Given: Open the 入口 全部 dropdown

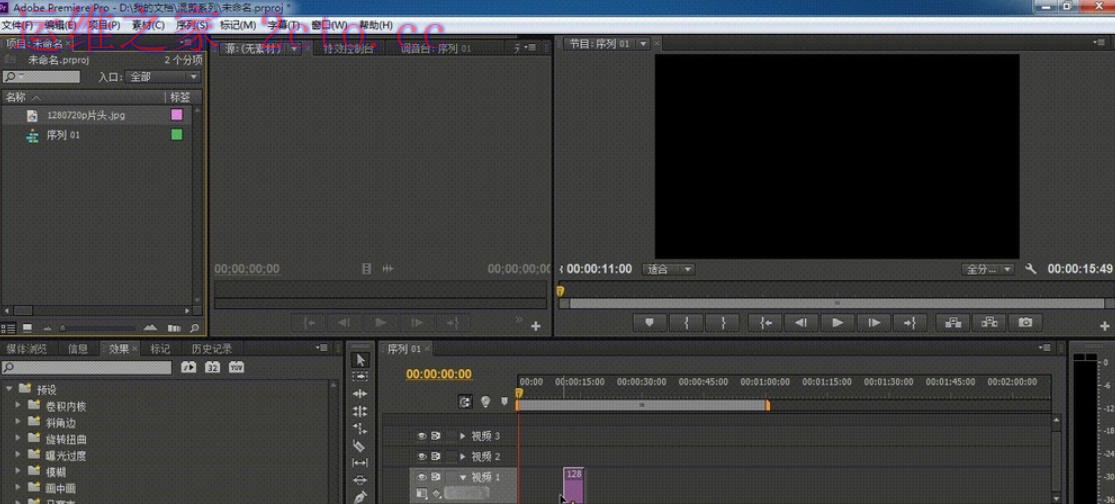Looking at the screenshot, I should point(163,77).
